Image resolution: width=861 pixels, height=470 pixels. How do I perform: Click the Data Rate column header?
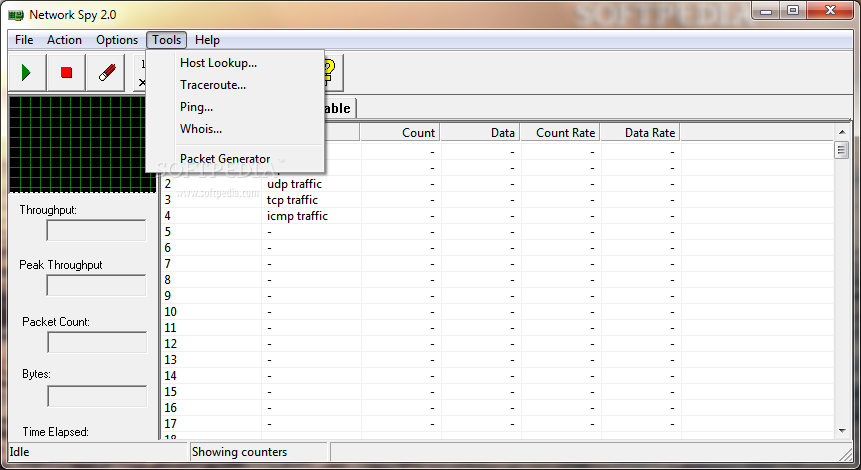[x=640, y=133]
